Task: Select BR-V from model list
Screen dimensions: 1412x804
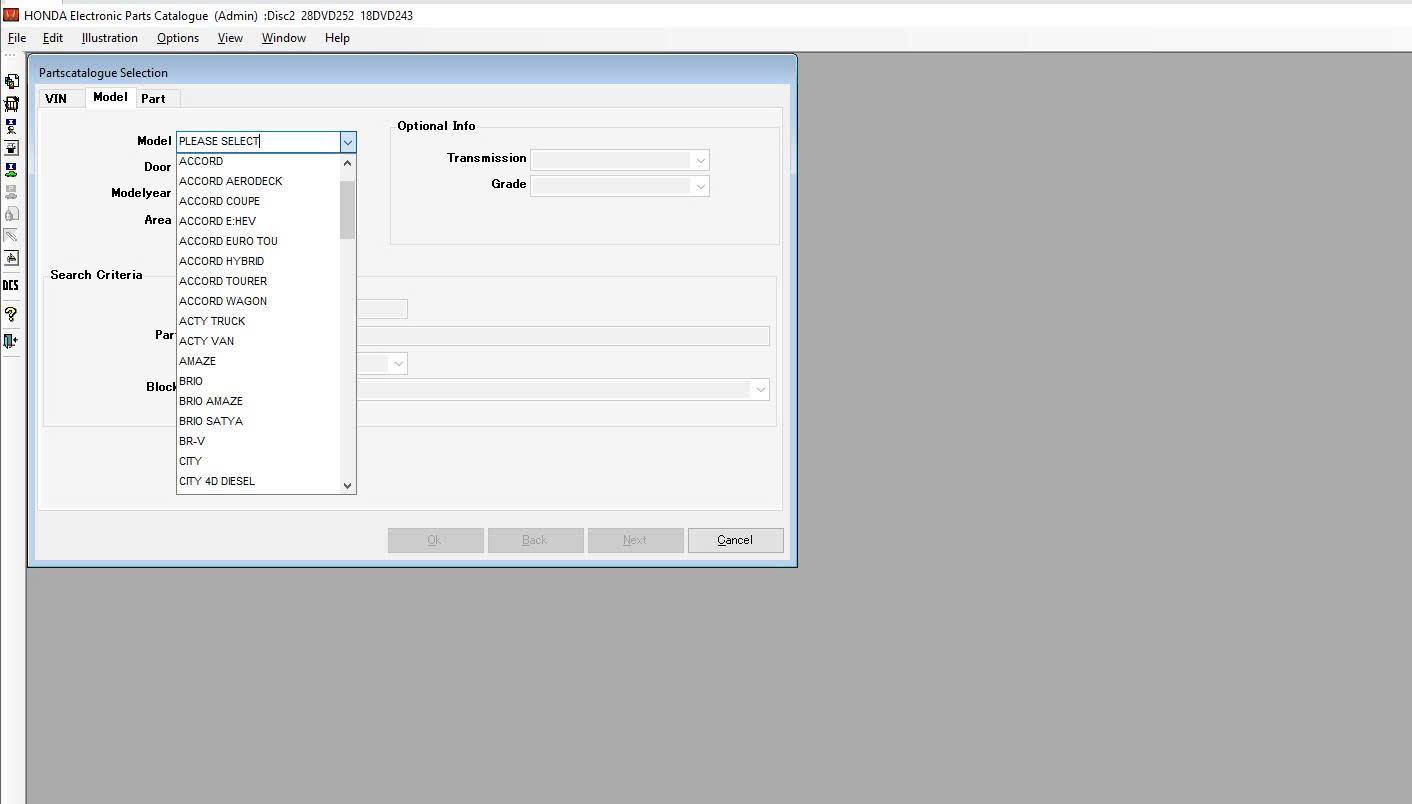Action: 258,441
